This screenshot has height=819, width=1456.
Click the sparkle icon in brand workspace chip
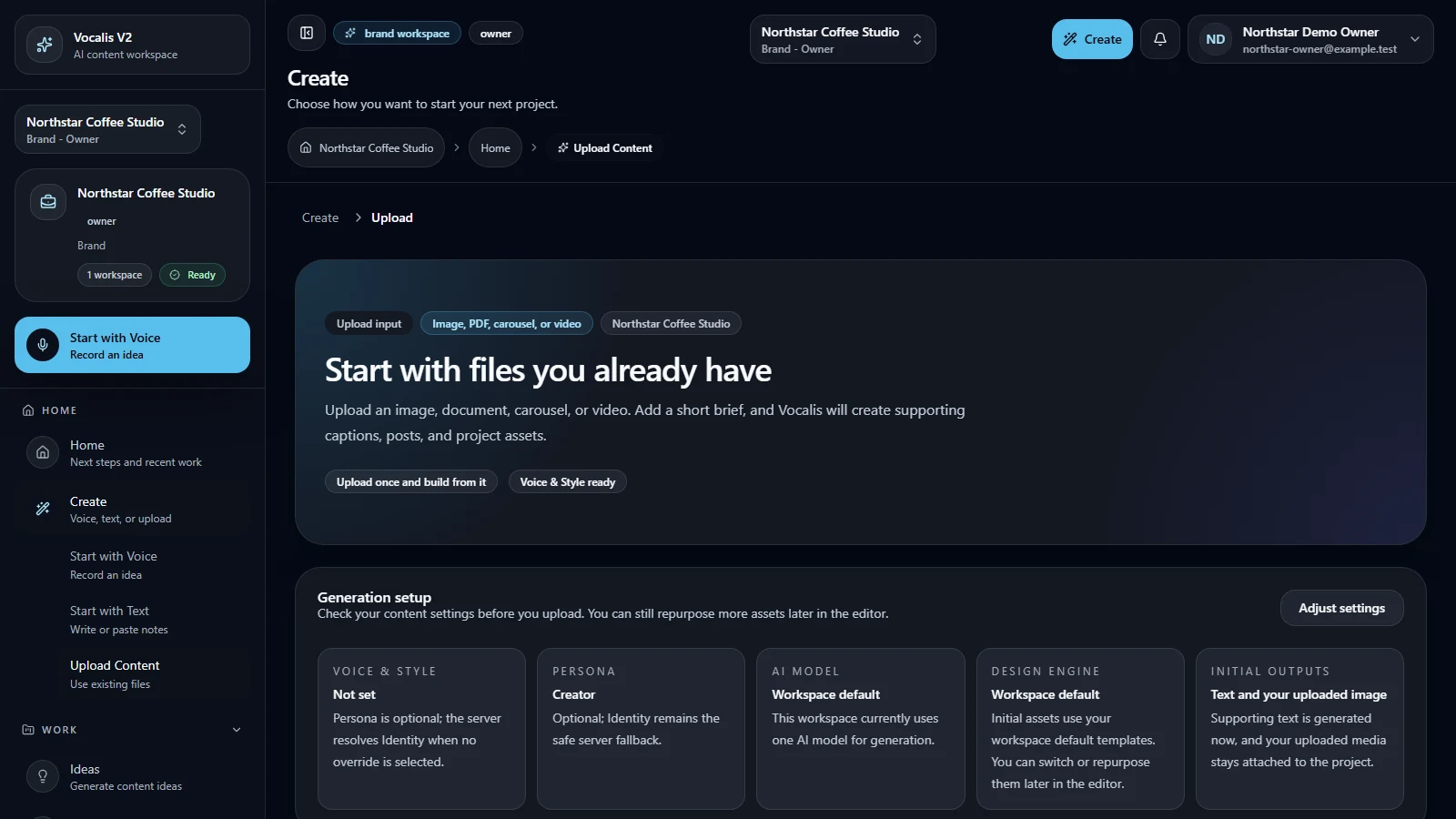pyautogui.click(x=350, y=33)
